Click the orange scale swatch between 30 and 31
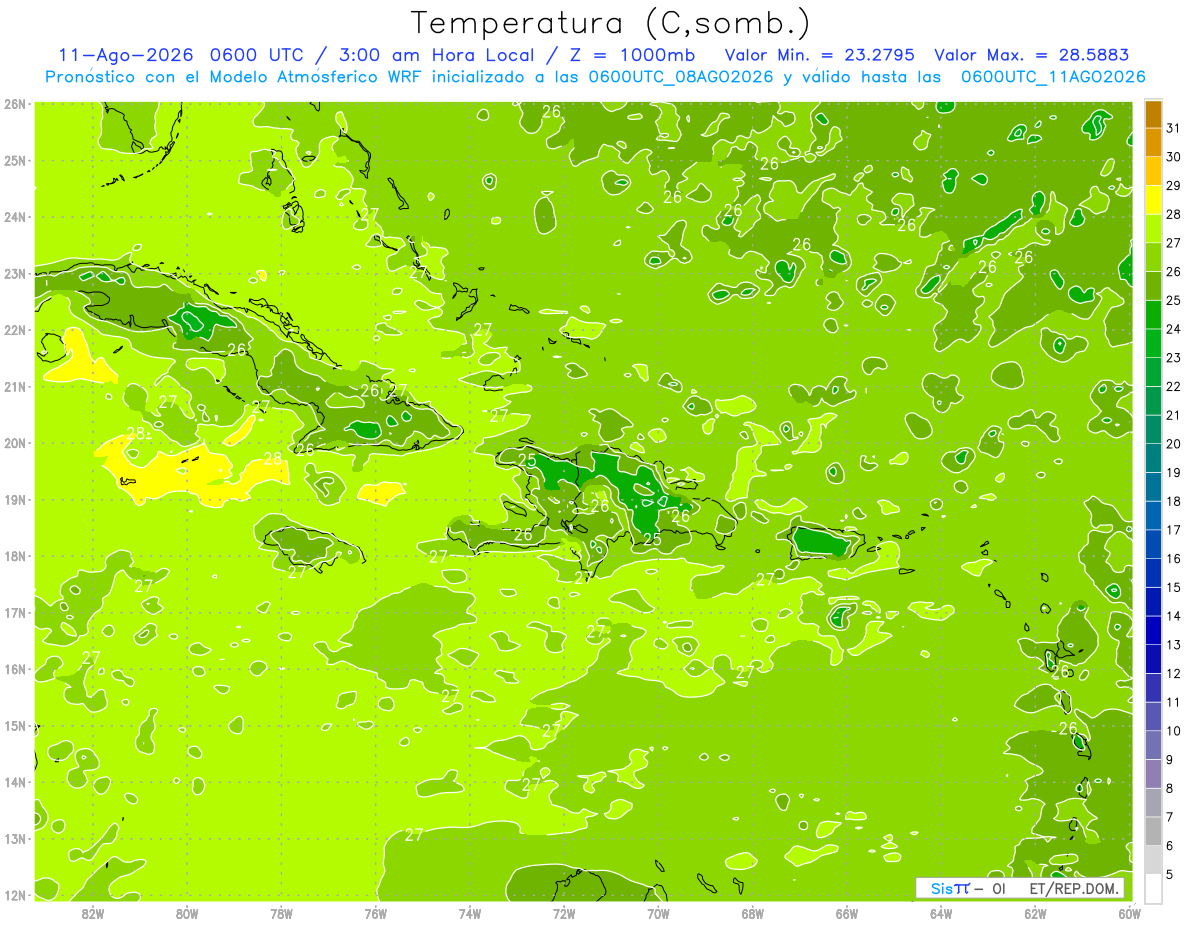The height and width of the screenshot is (927, 1200). click(x=1153, y=142)
